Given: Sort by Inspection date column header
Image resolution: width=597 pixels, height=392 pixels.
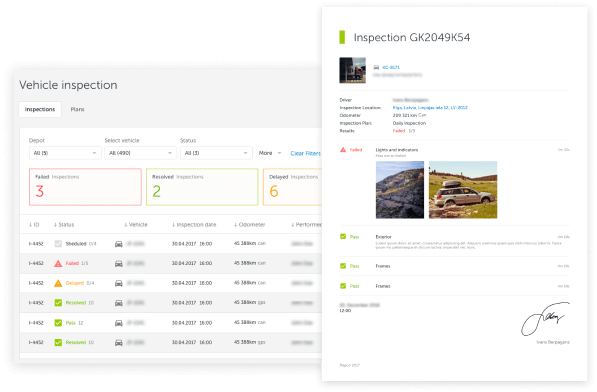Looking at the screenshot, I should click(x=194, y=225).
